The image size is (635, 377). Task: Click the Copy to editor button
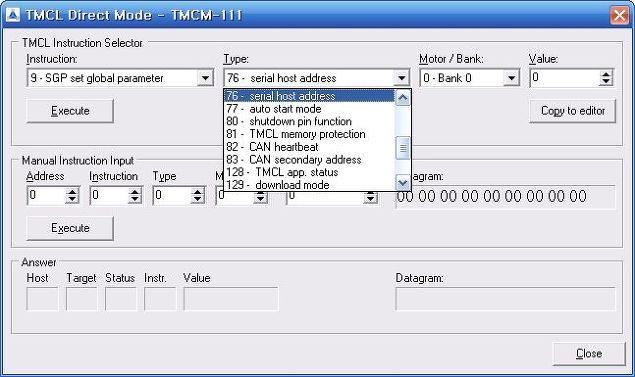[x=572, y=111]
